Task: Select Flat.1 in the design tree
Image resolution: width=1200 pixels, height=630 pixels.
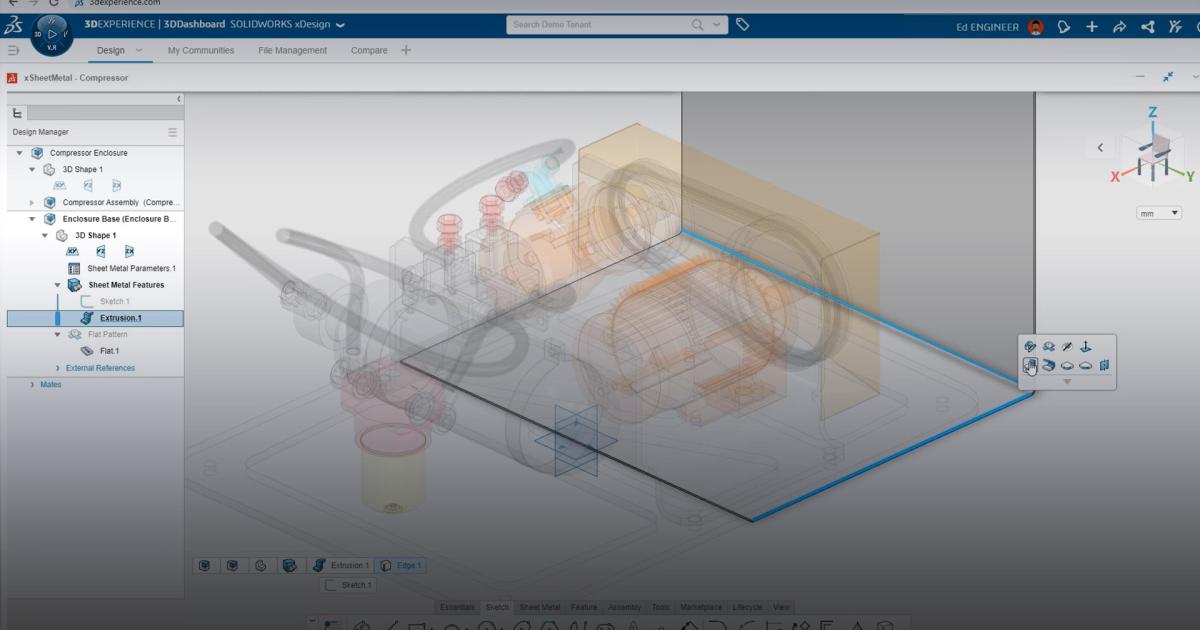Action: (x=109, y=351)
